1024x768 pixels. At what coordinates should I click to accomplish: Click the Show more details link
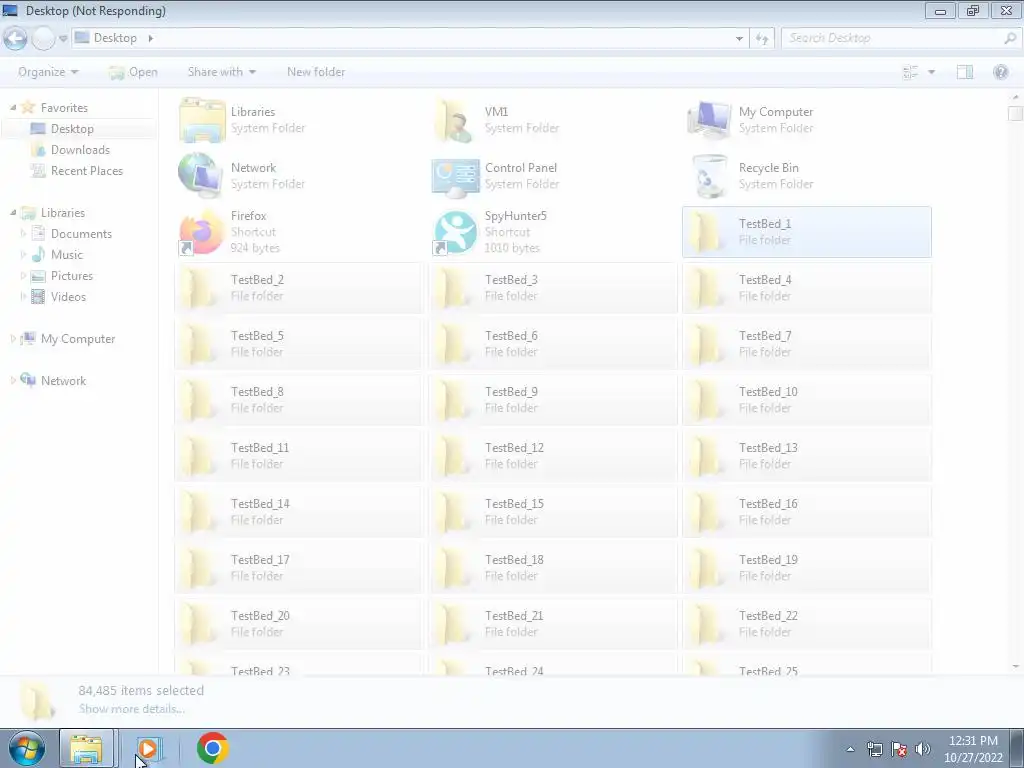click(x=132, y=709)
